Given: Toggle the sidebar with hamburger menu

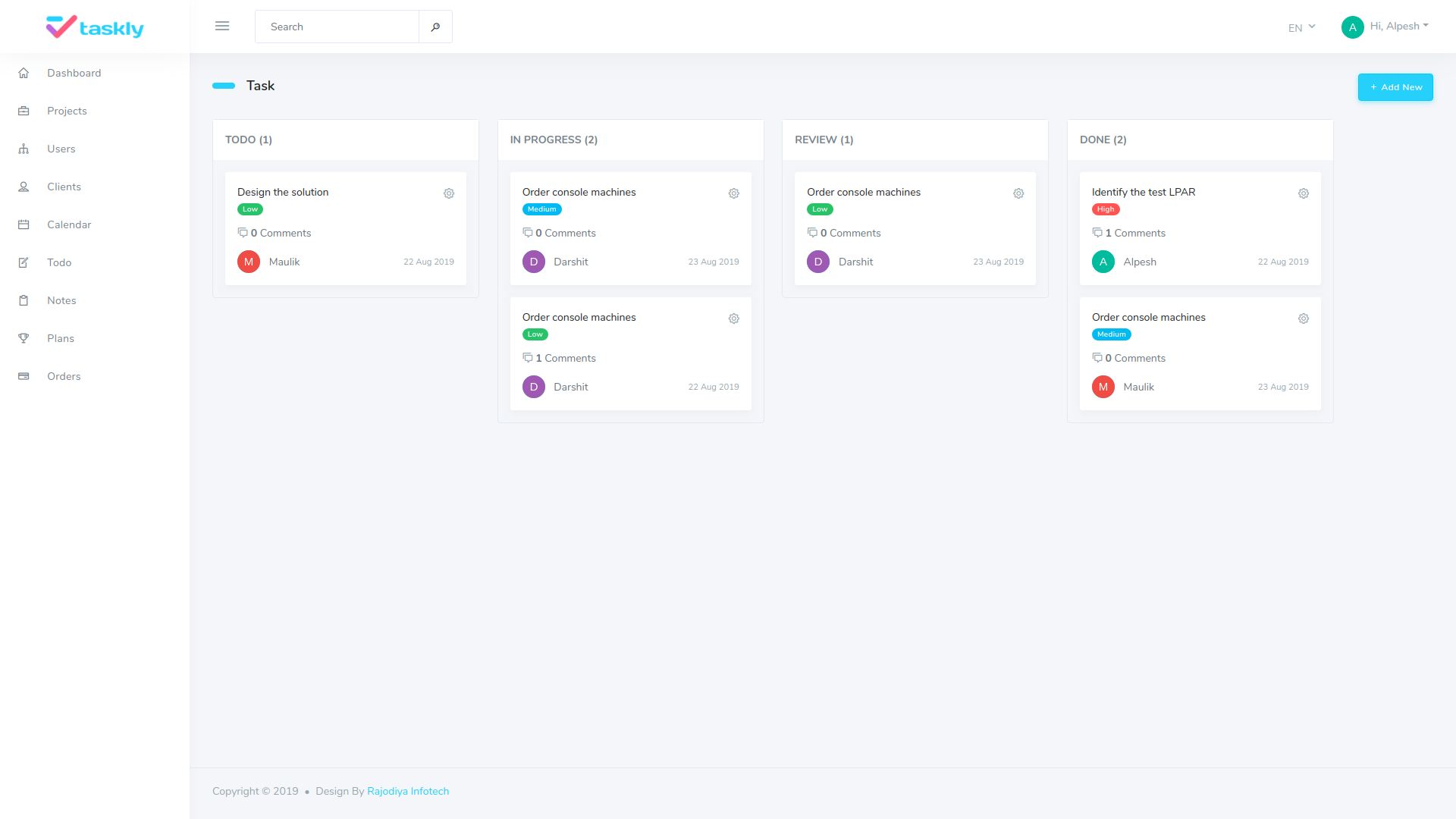Looking at the screenshot, I should [222, 26].
